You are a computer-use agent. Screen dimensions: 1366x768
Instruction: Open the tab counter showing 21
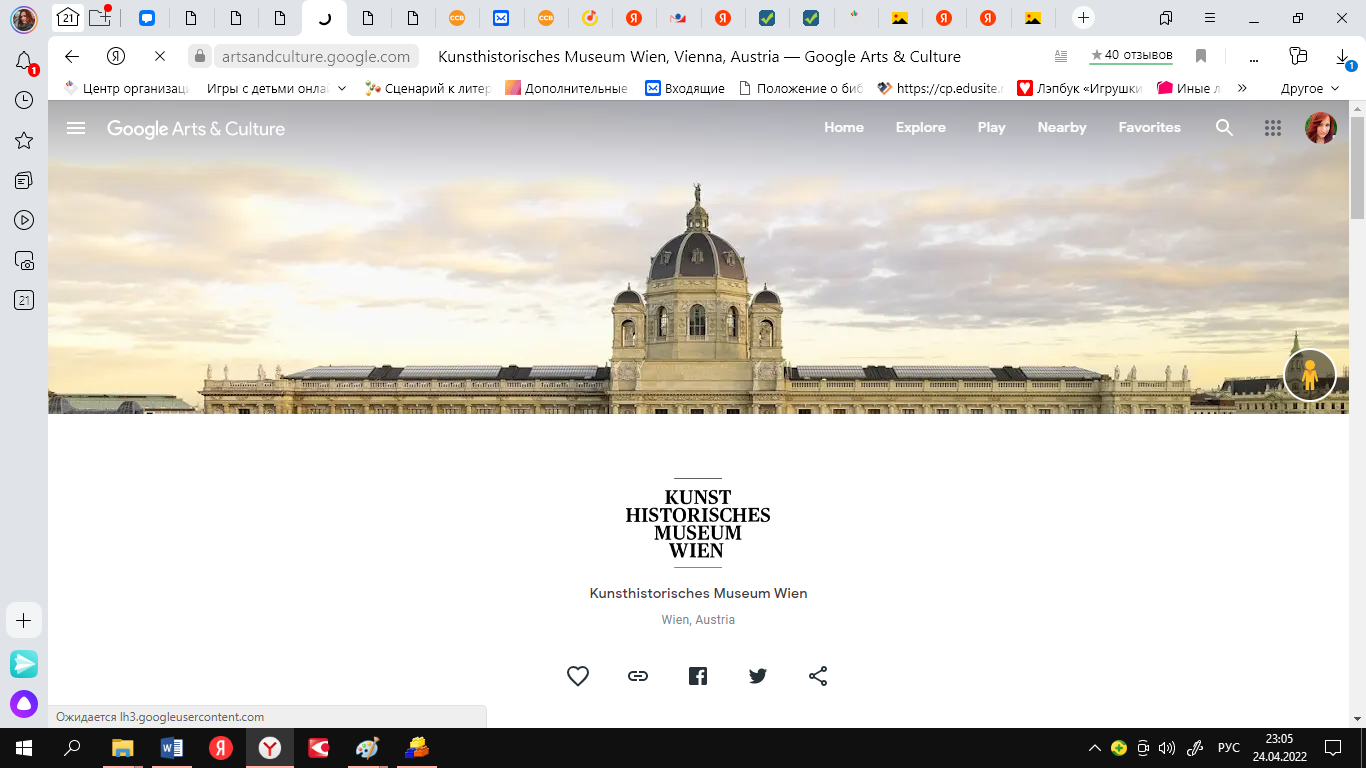coord(68,17)
